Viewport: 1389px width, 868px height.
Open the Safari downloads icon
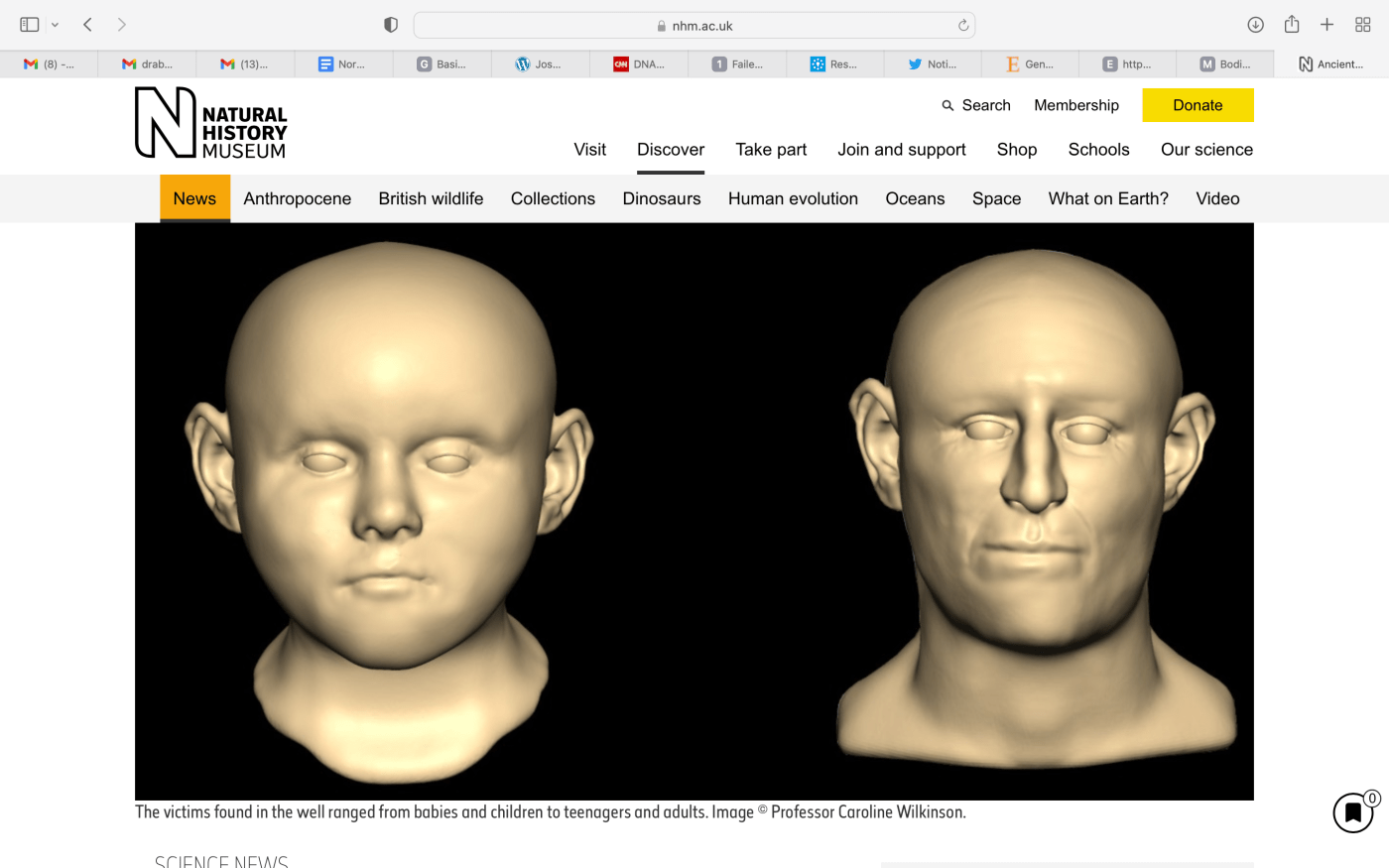[1255, 25]
